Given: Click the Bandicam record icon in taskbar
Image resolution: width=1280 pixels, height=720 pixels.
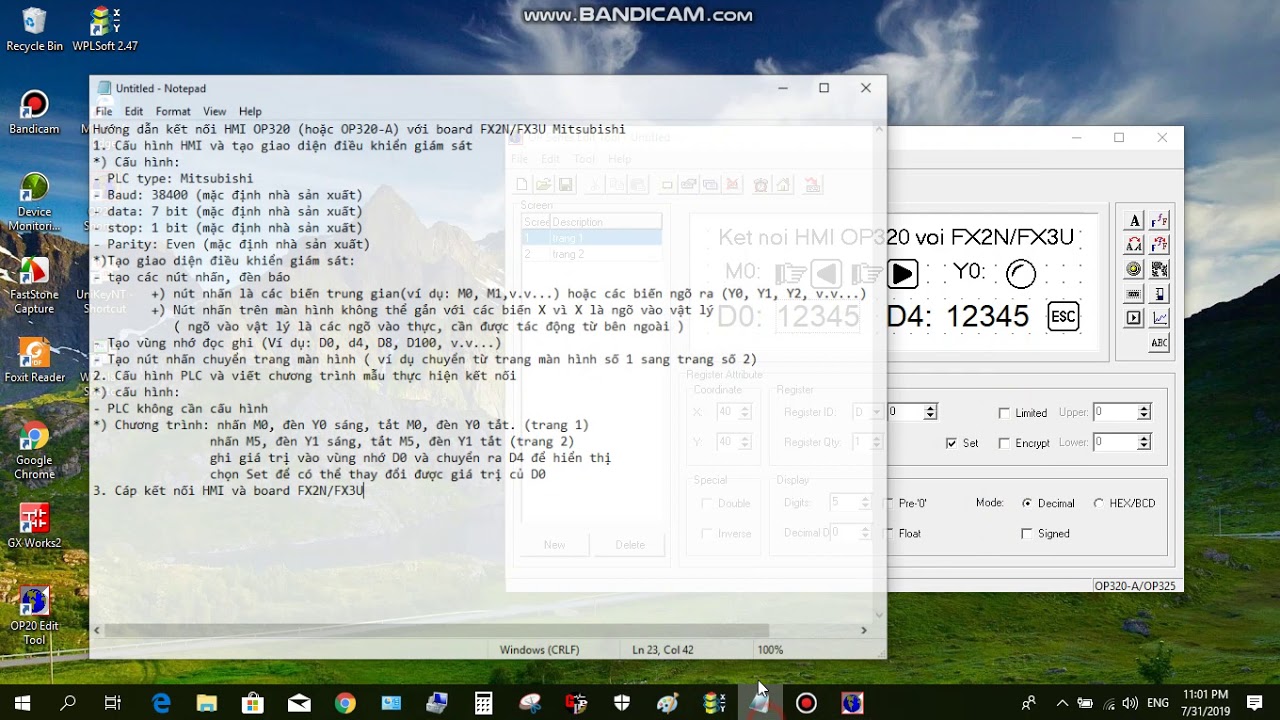Looking at the screenshot, I should click(806, 703).
